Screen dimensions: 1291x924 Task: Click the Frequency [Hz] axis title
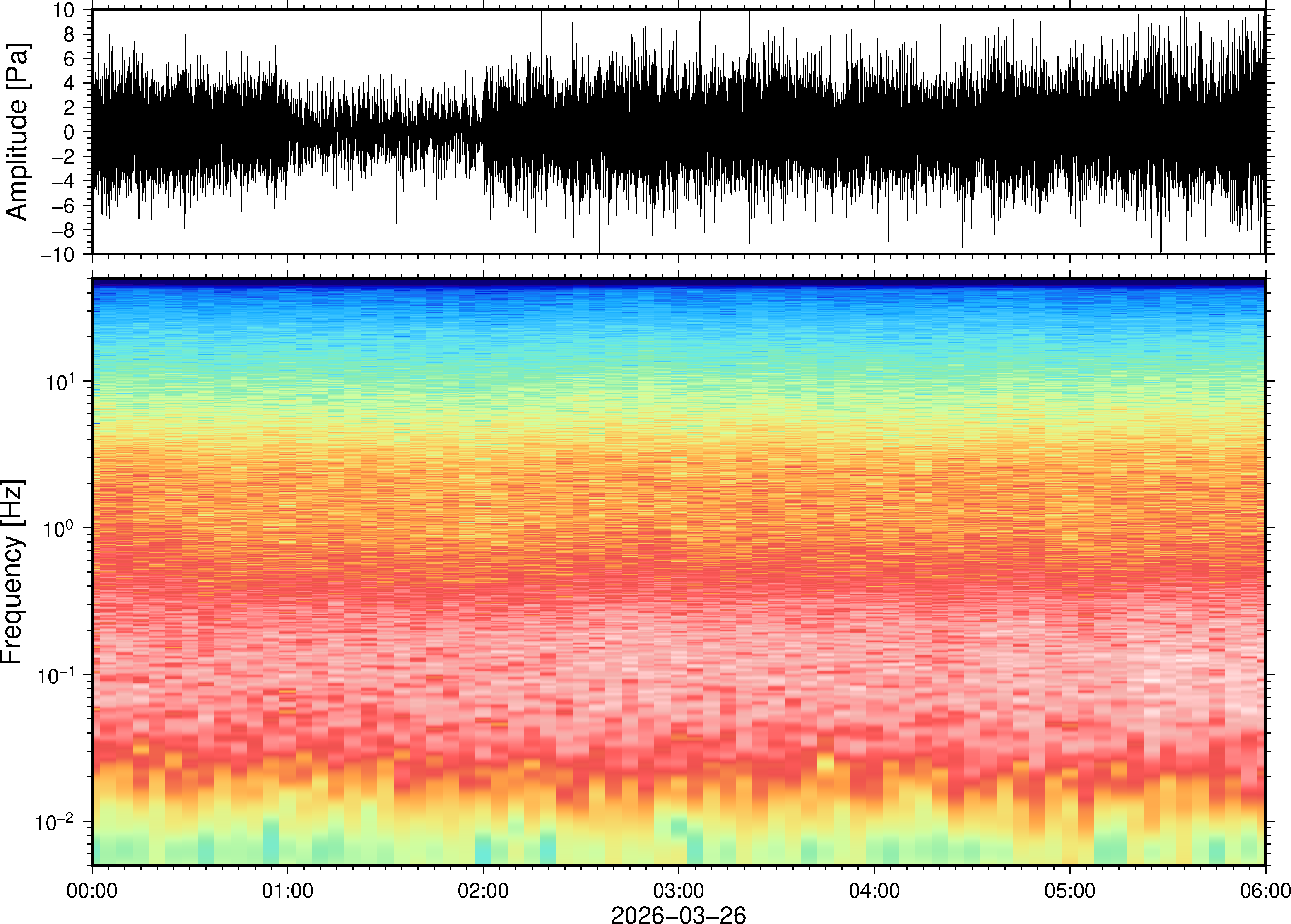pos(12,572)
